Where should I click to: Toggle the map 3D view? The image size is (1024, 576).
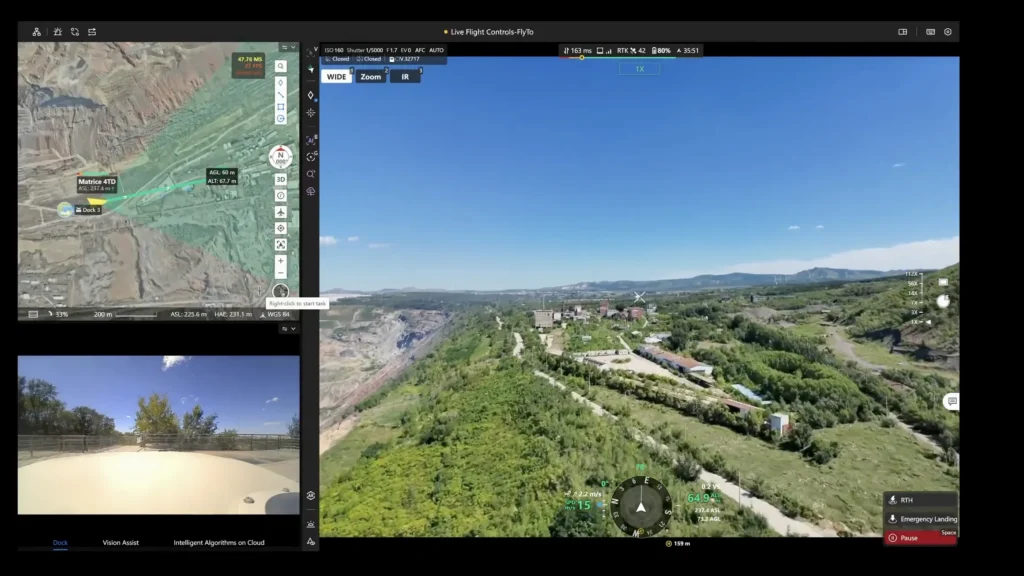(x=281, y=180)
